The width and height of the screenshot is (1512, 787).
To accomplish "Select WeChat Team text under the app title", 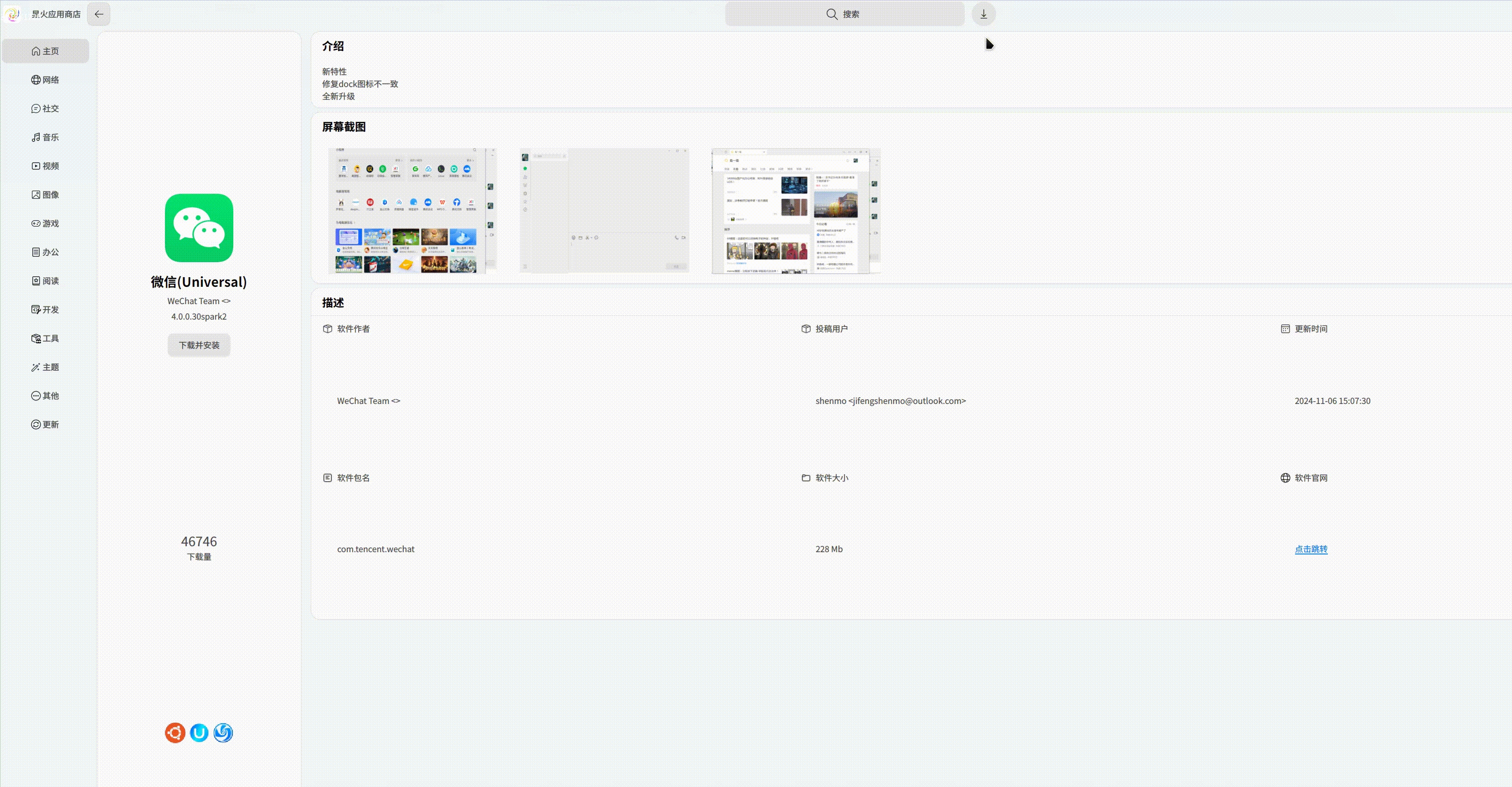I will click(199, 301).
